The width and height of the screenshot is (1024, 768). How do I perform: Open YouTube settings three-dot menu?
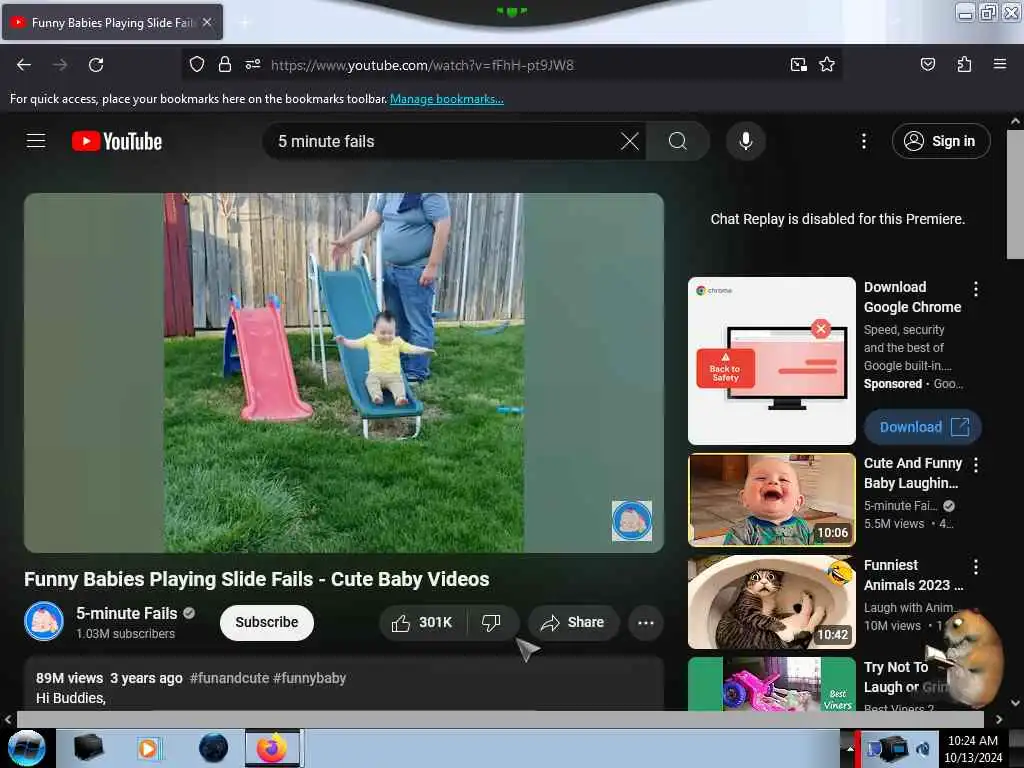point(863,141)
